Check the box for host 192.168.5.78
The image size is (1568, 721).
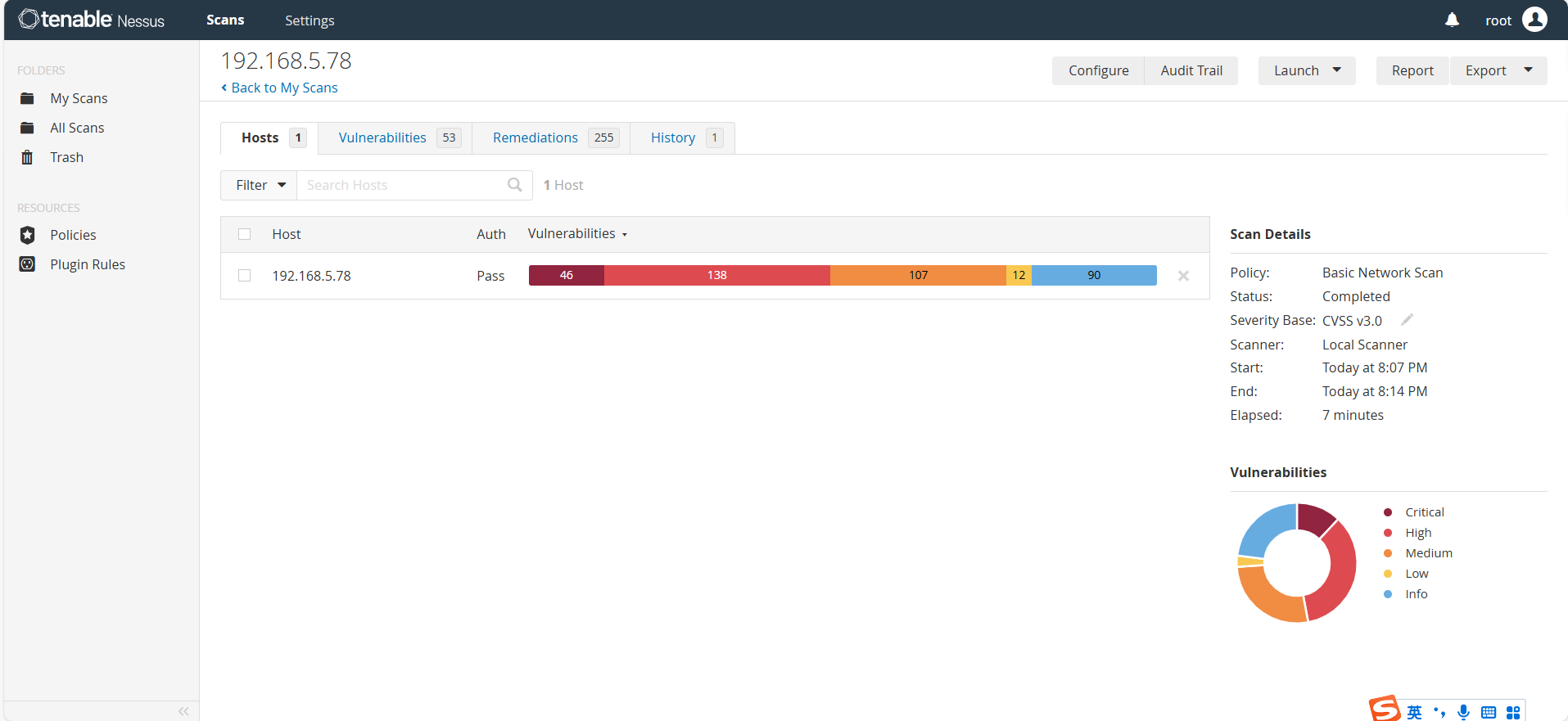244,276
